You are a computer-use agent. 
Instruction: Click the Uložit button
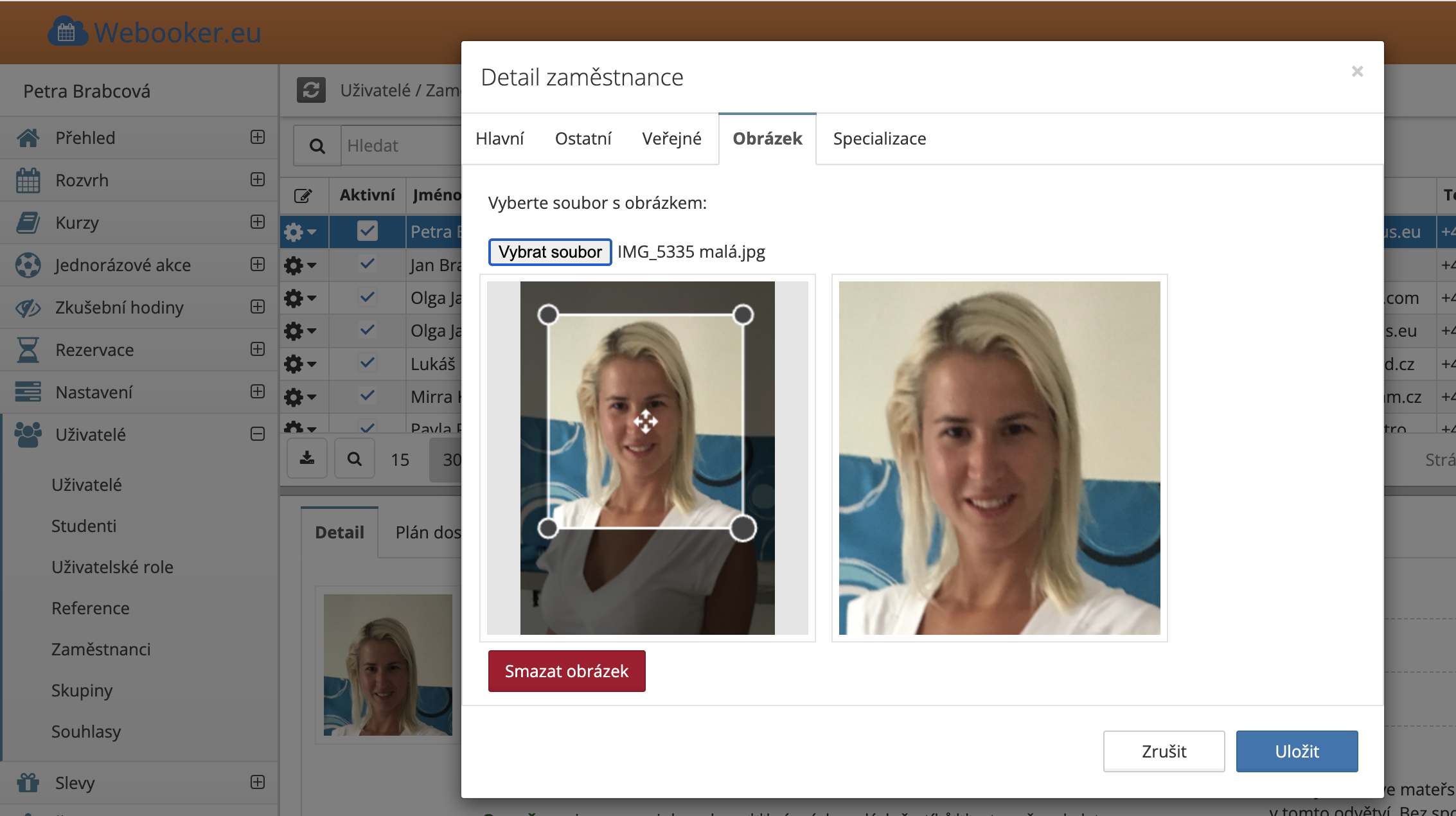(x=1297, y=751)
